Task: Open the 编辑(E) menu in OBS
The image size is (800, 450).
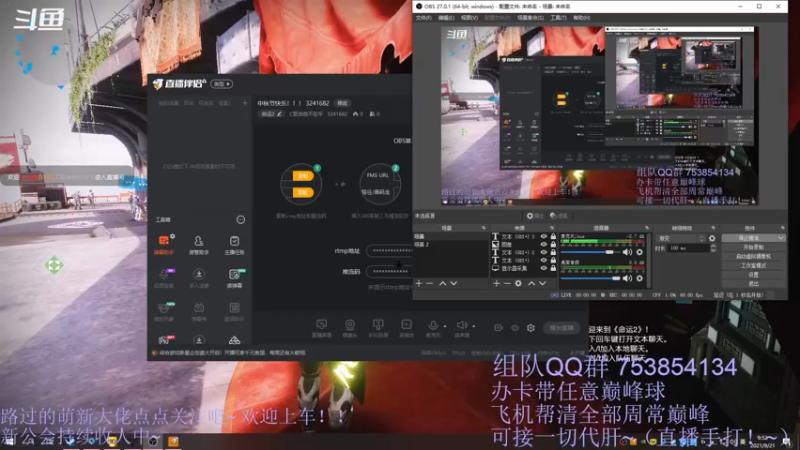Action: (x=446, y=17)
